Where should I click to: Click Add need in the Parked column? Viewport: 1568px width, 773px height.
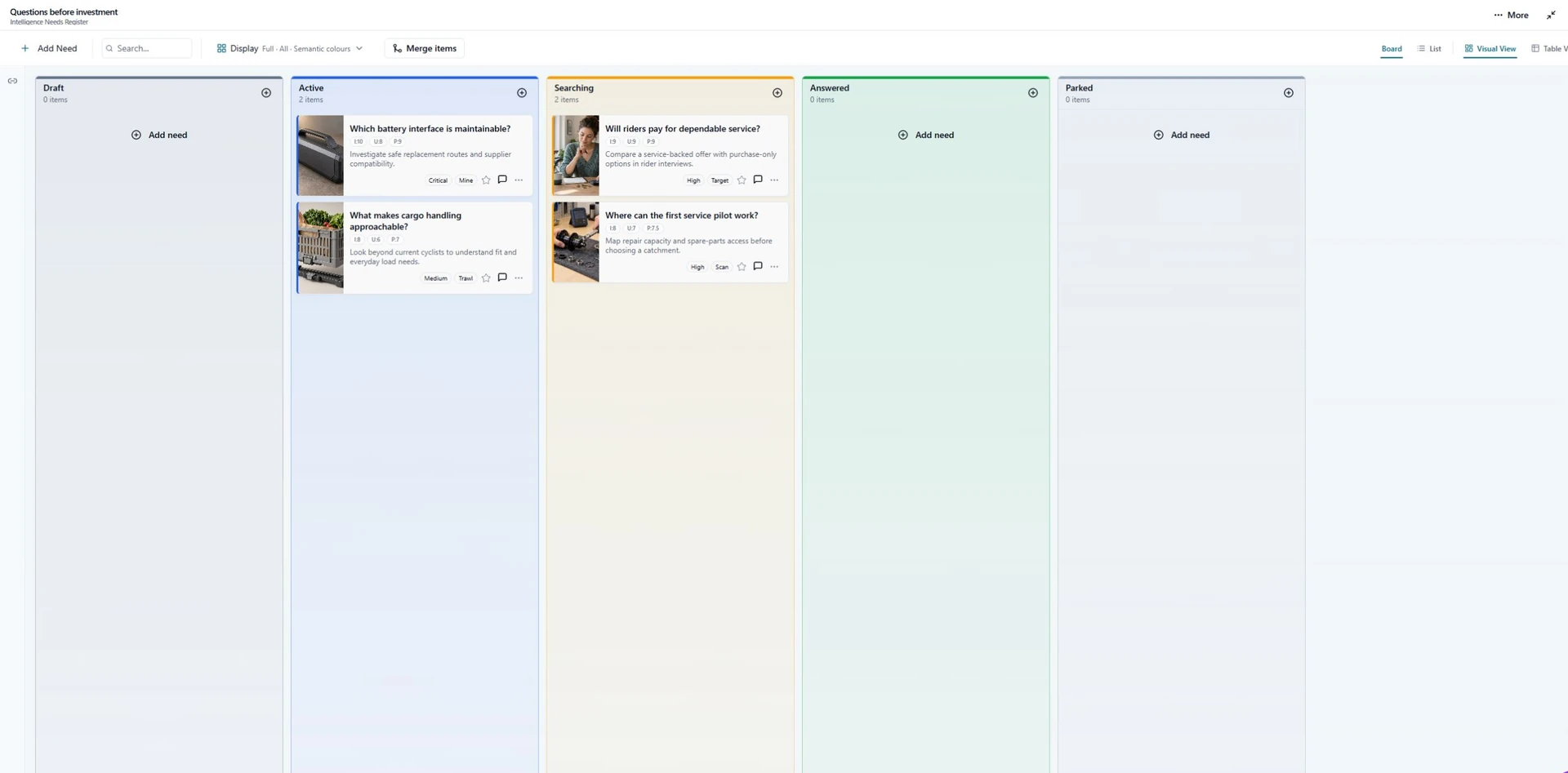click(1182, 135)
